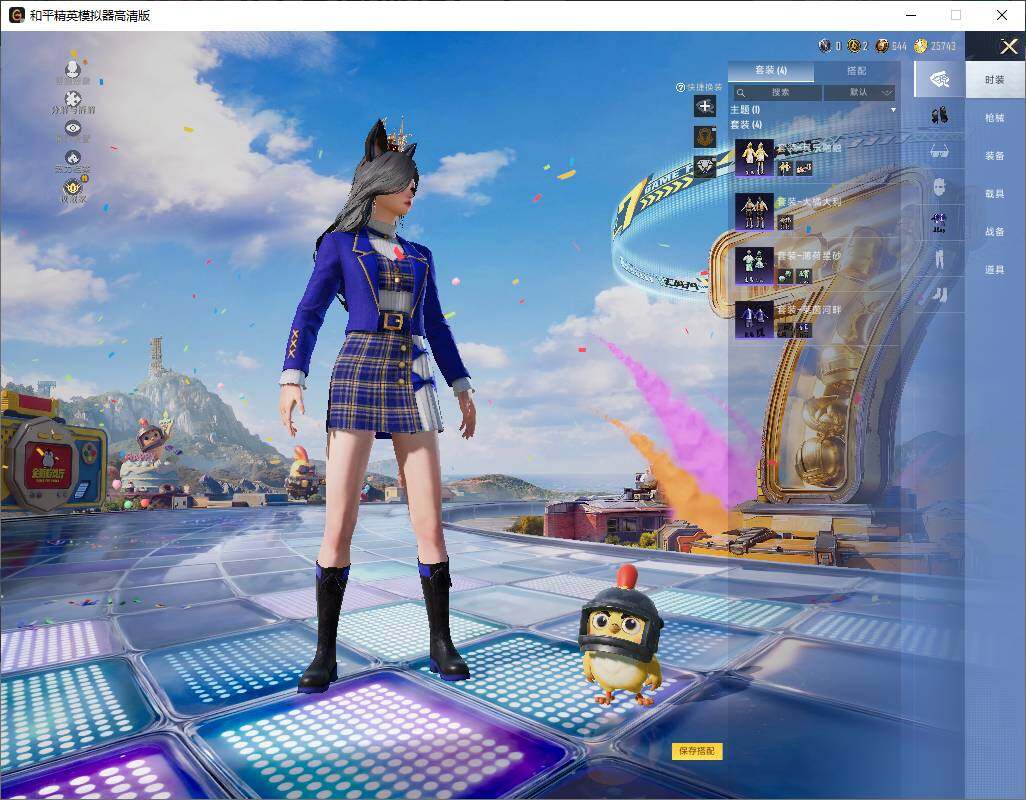Click the yellow 保存搭配 button

[x=697, y=751]
